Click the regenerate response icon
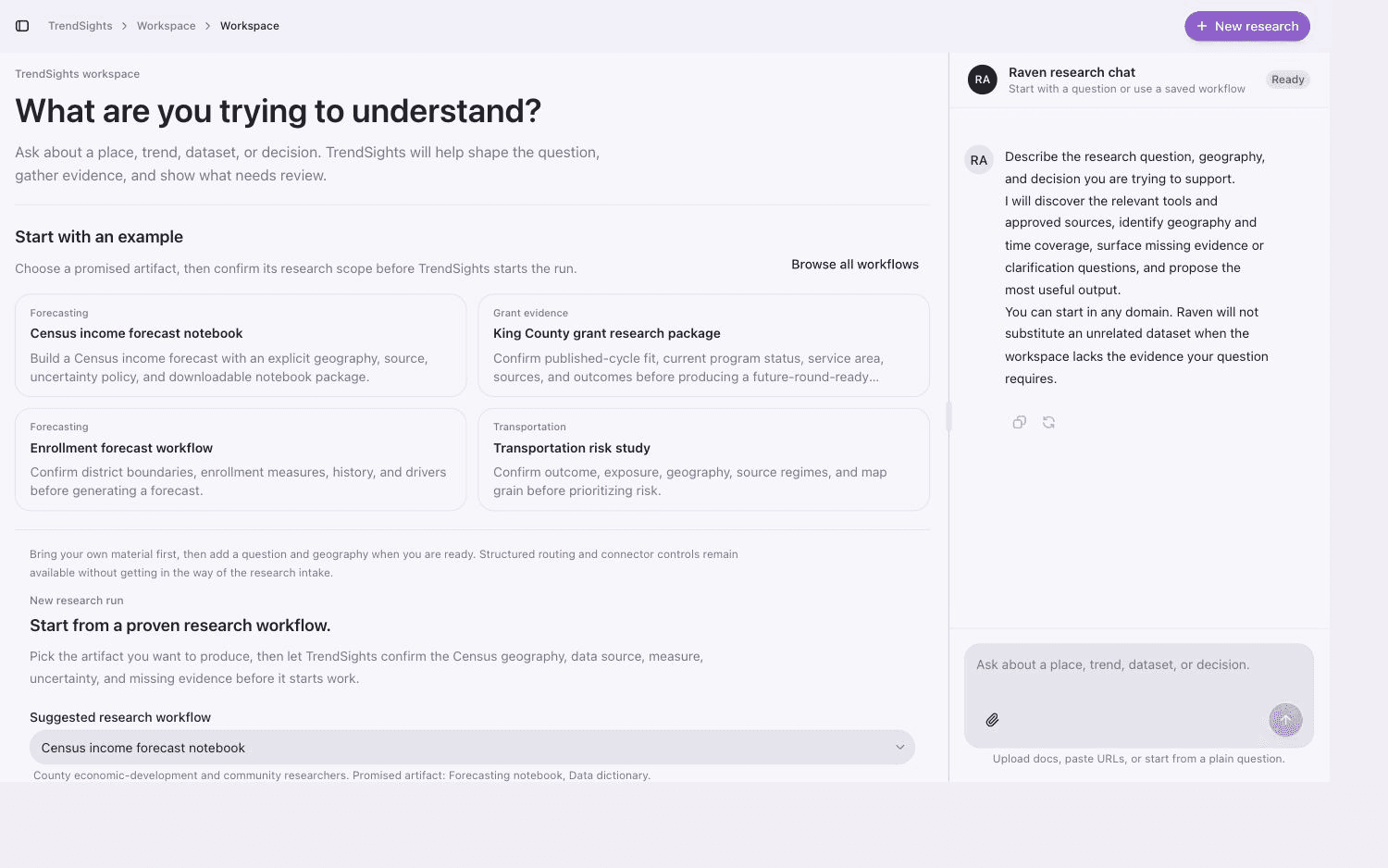This screenshot has width=1388, height=868. click(x=1048, y=422)
